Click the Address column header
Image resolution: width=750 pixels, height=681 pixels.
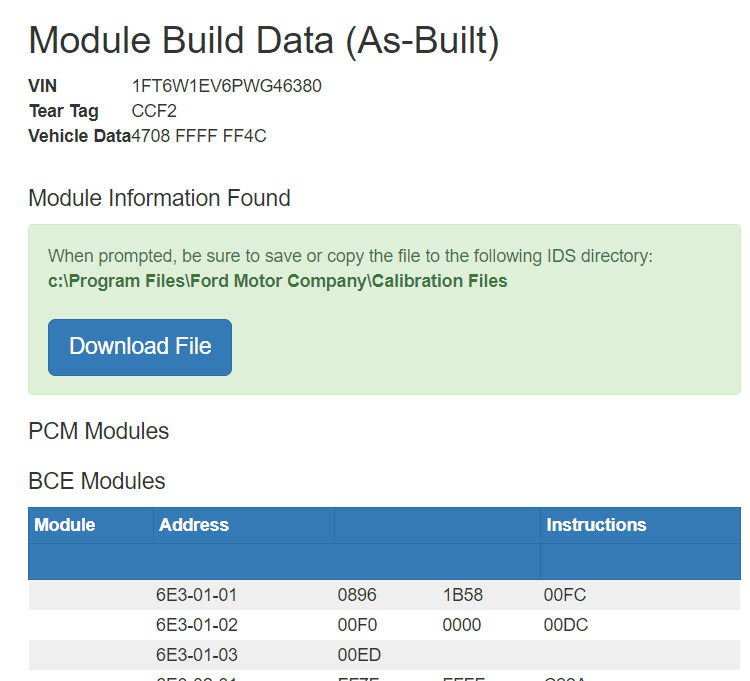point(194,525)
